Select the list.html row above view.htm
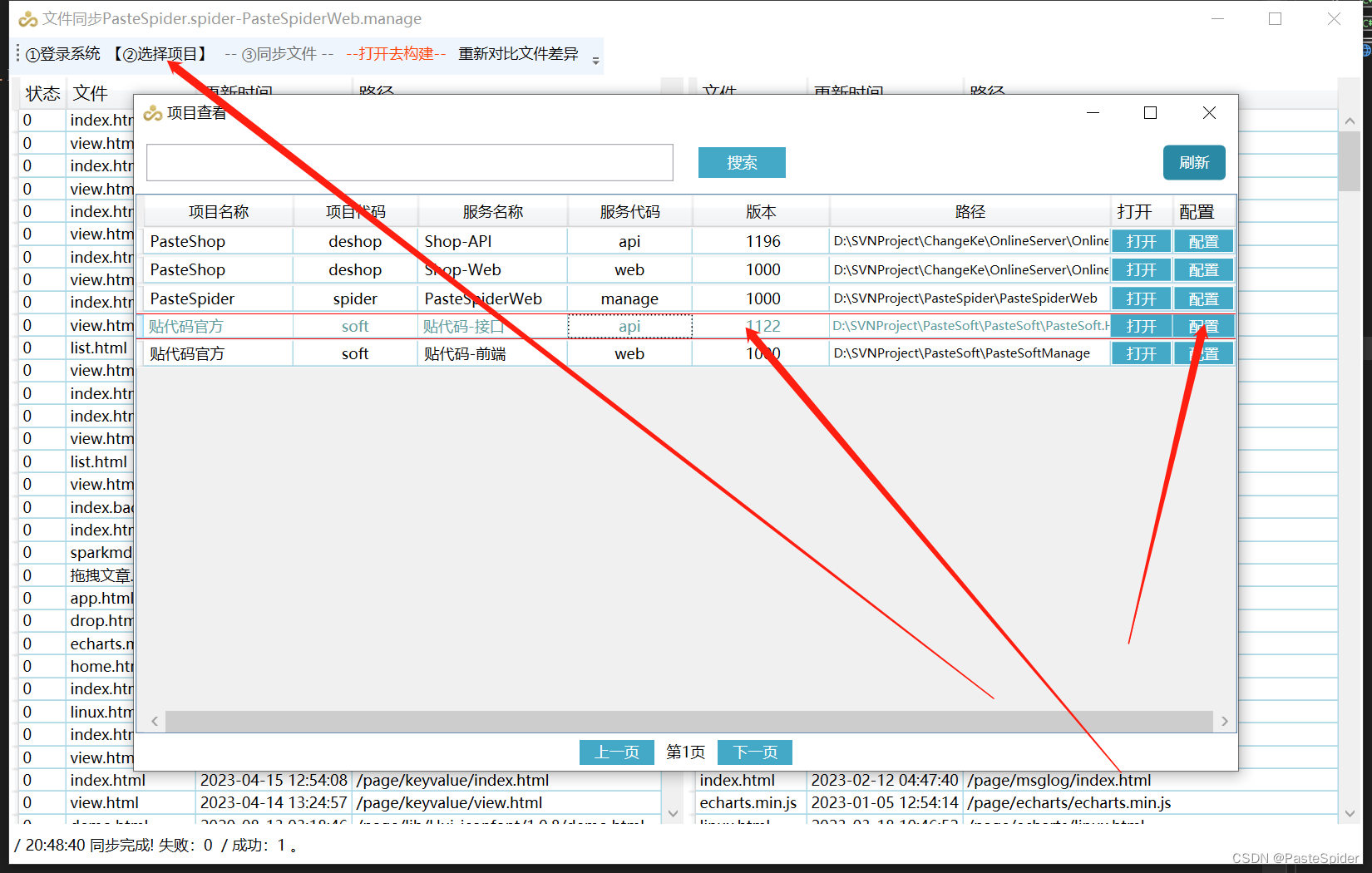 [99, 348]
